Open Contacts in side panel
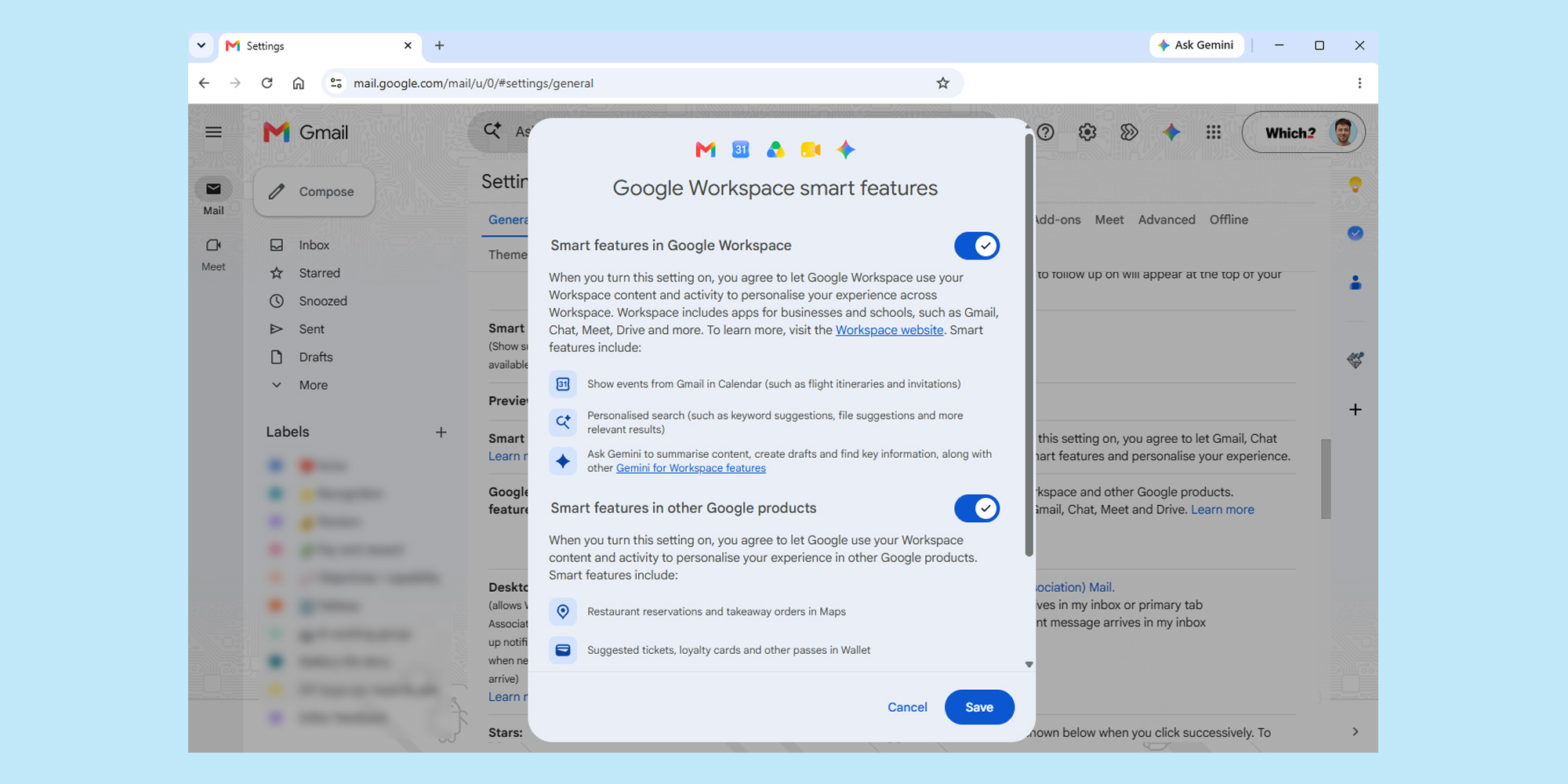The width and height of the screenshot is (1568, 784). pos(1356,282)
